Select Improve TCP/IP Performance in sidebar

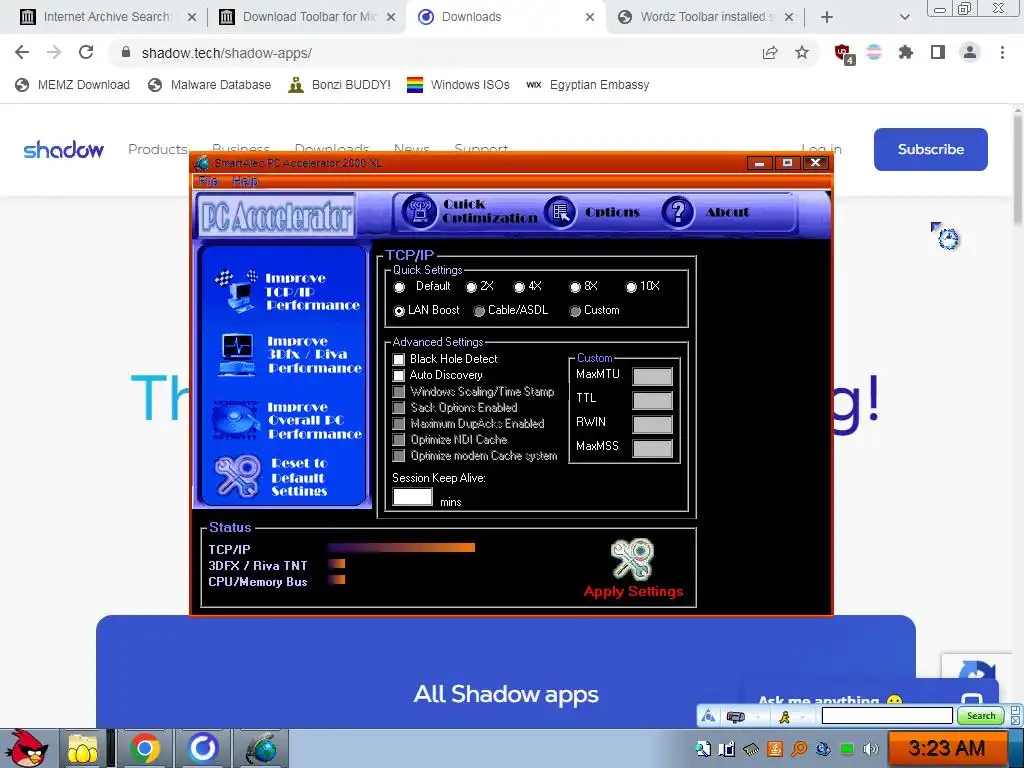pyautogui.click(x=287, y=291)
